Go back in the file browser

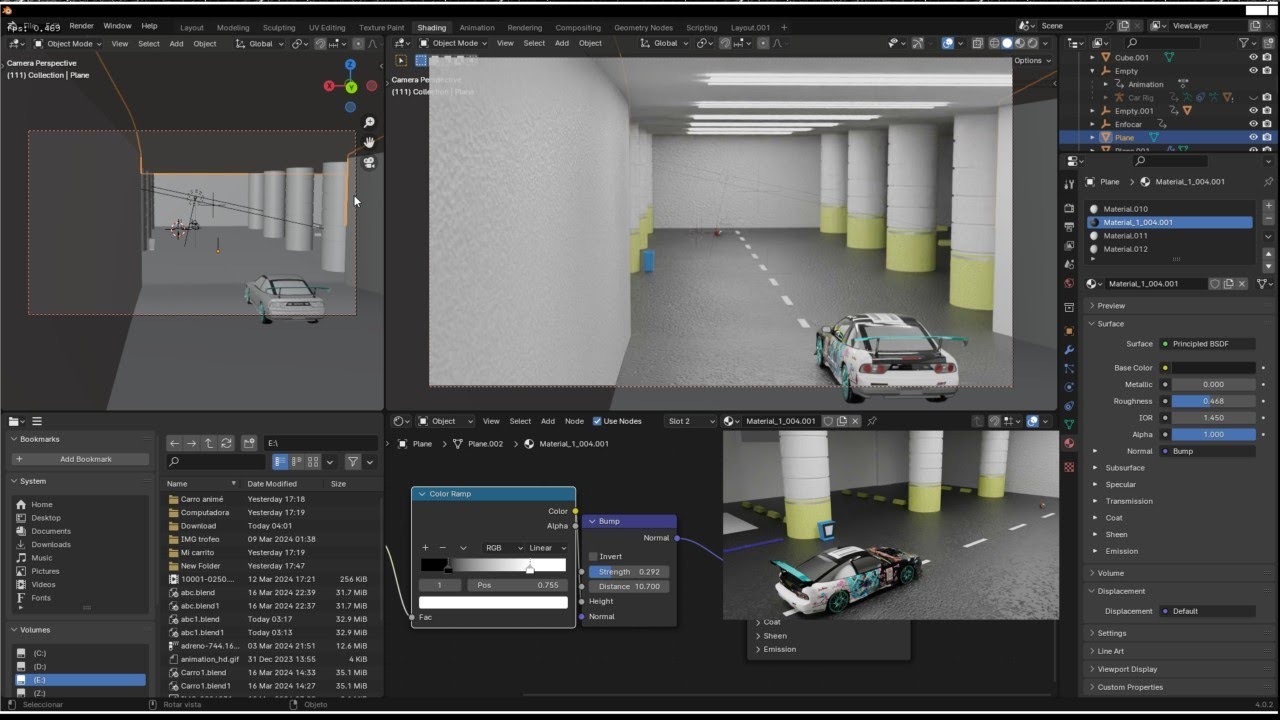click(x=175, y=443)
